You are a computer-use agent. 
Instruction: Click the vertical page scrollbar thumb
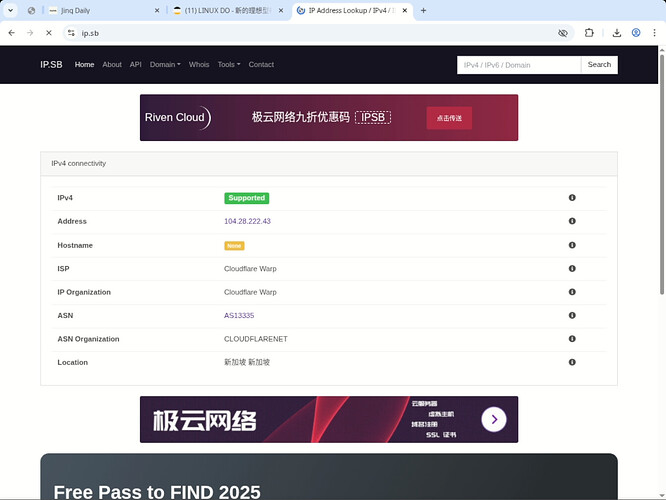pyautogui.click(x=662, y=174)
